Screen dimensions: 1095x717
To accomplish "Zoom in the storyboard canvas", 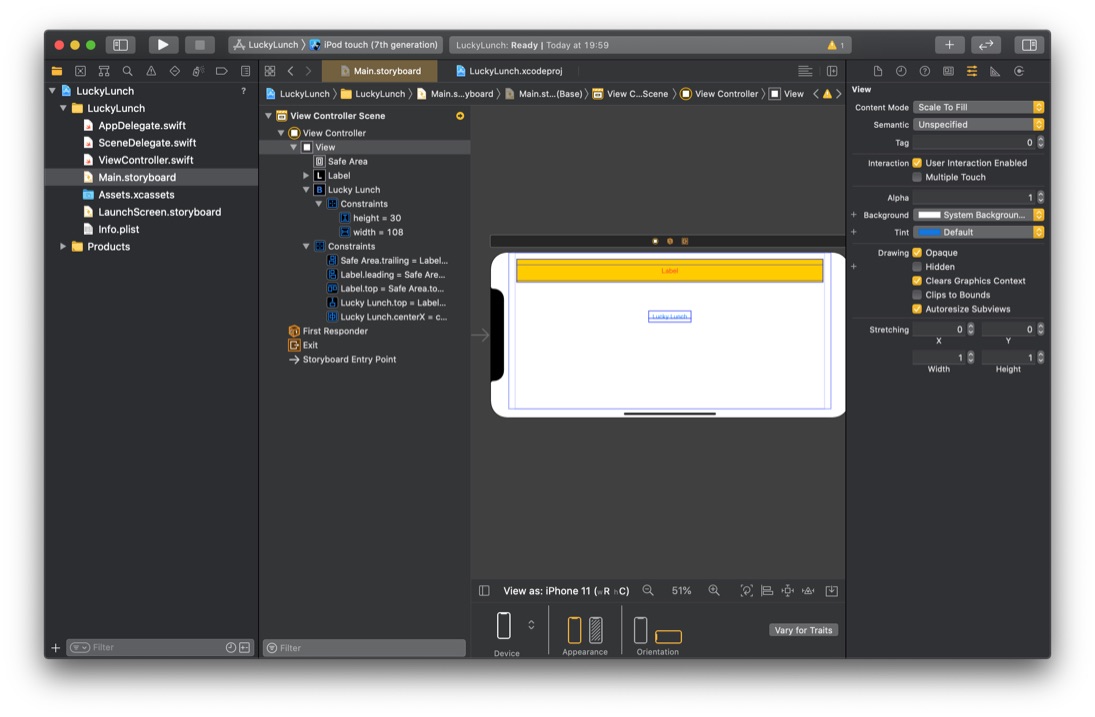I will click(714, 591).
